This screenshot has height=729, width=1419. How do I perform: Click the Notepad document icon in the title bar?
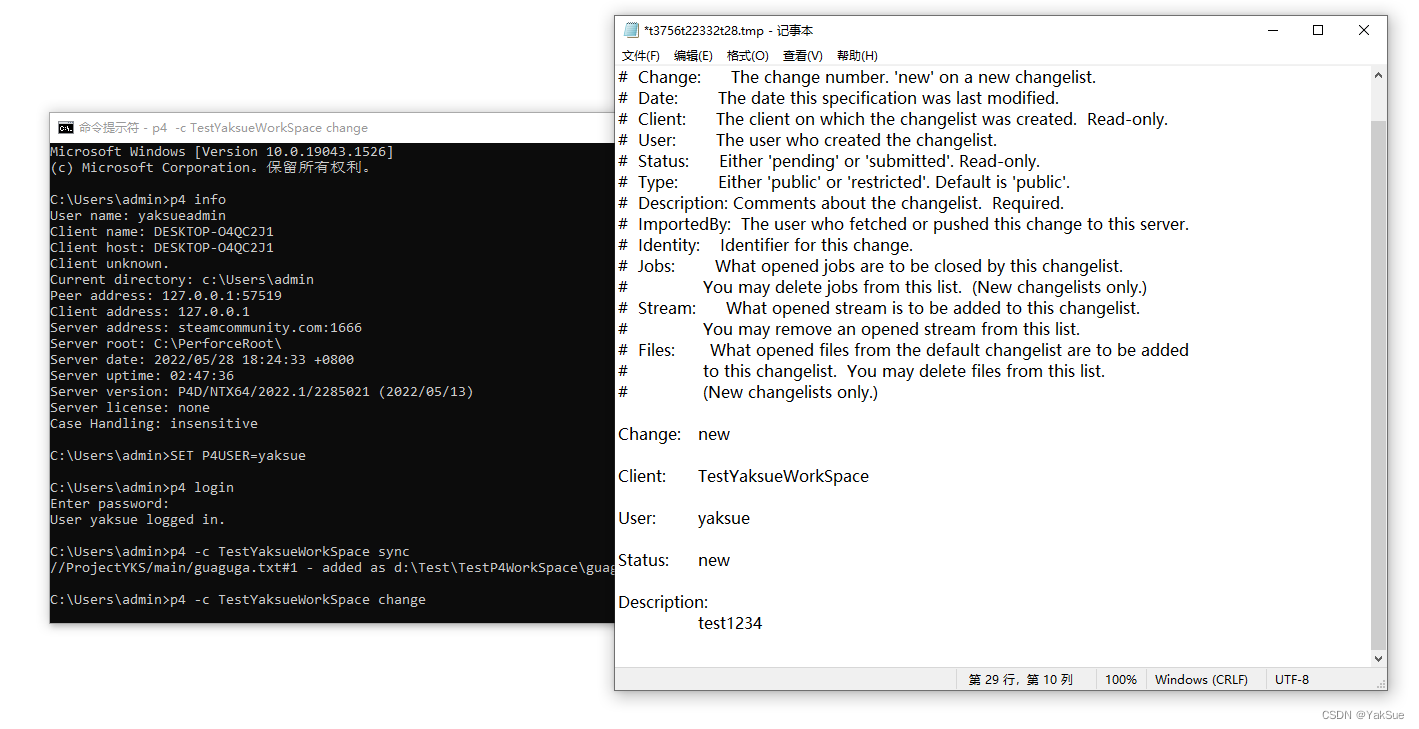click(x=631, y=30)
